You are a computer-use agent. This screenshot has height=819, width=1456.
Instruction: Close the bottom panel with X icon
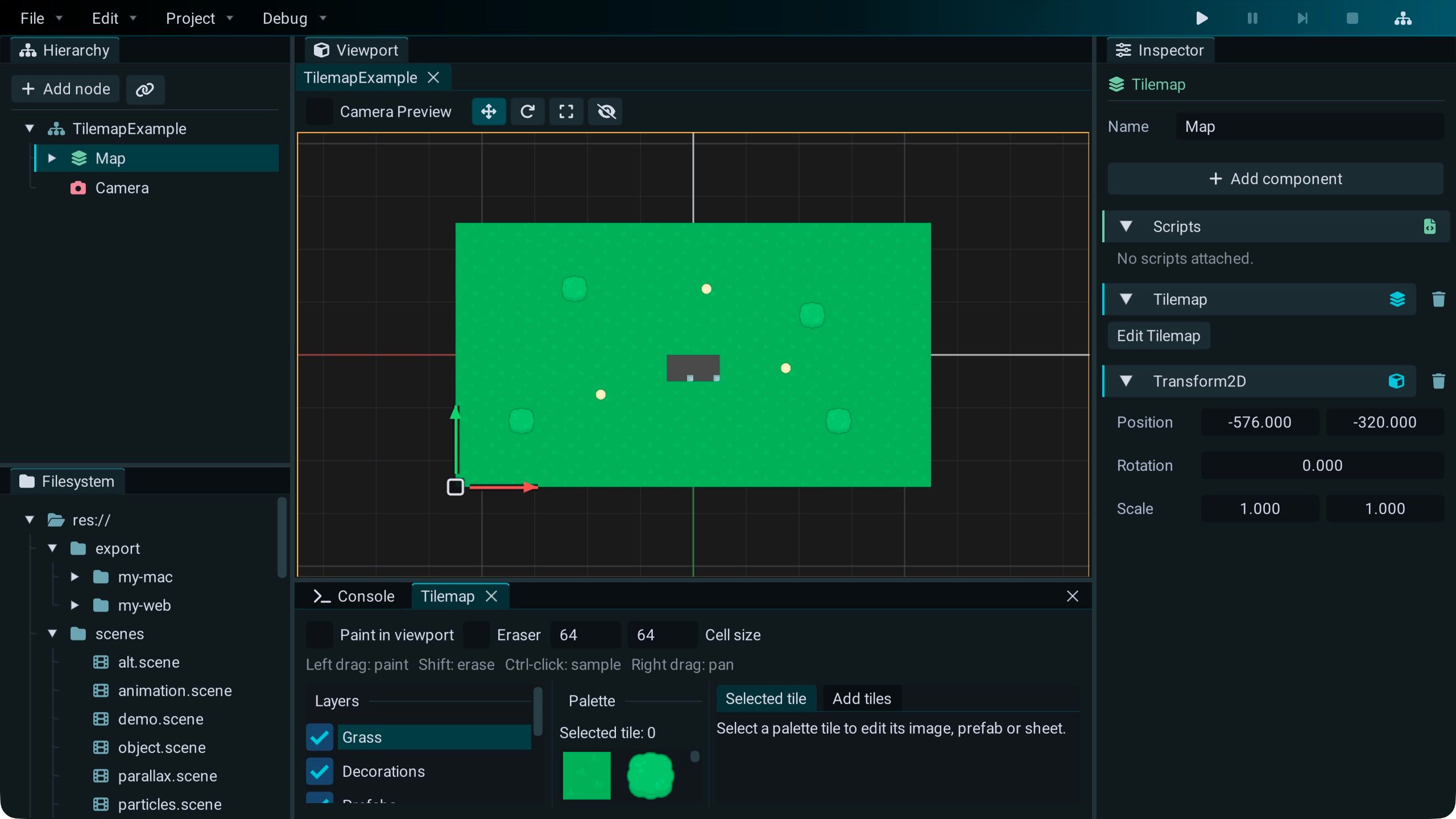[1072, 596]
